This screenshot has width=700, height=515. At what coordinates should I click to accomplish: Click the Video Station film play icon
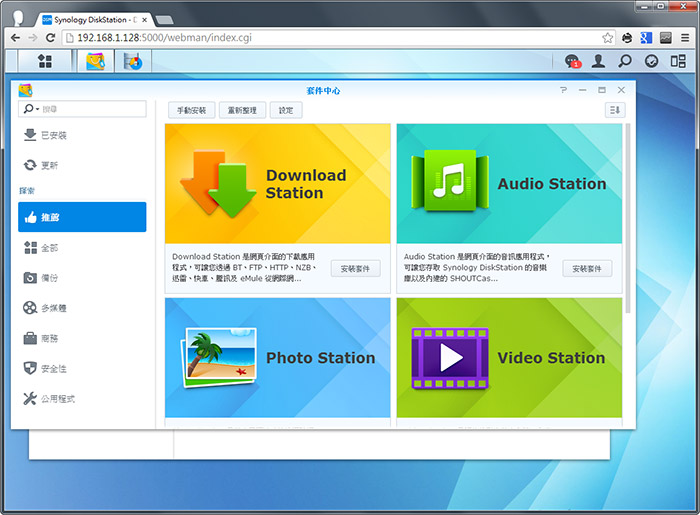click(450, 358)
